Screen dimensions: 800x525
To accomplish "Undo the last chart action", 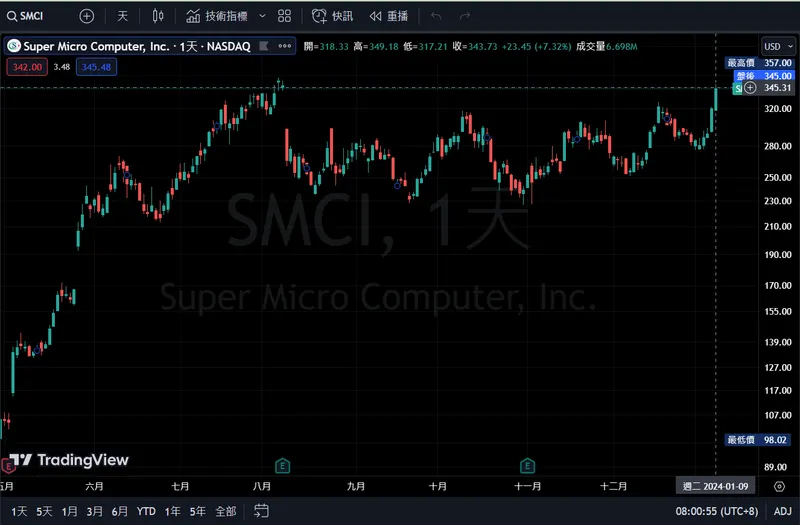I will (436, 16).
